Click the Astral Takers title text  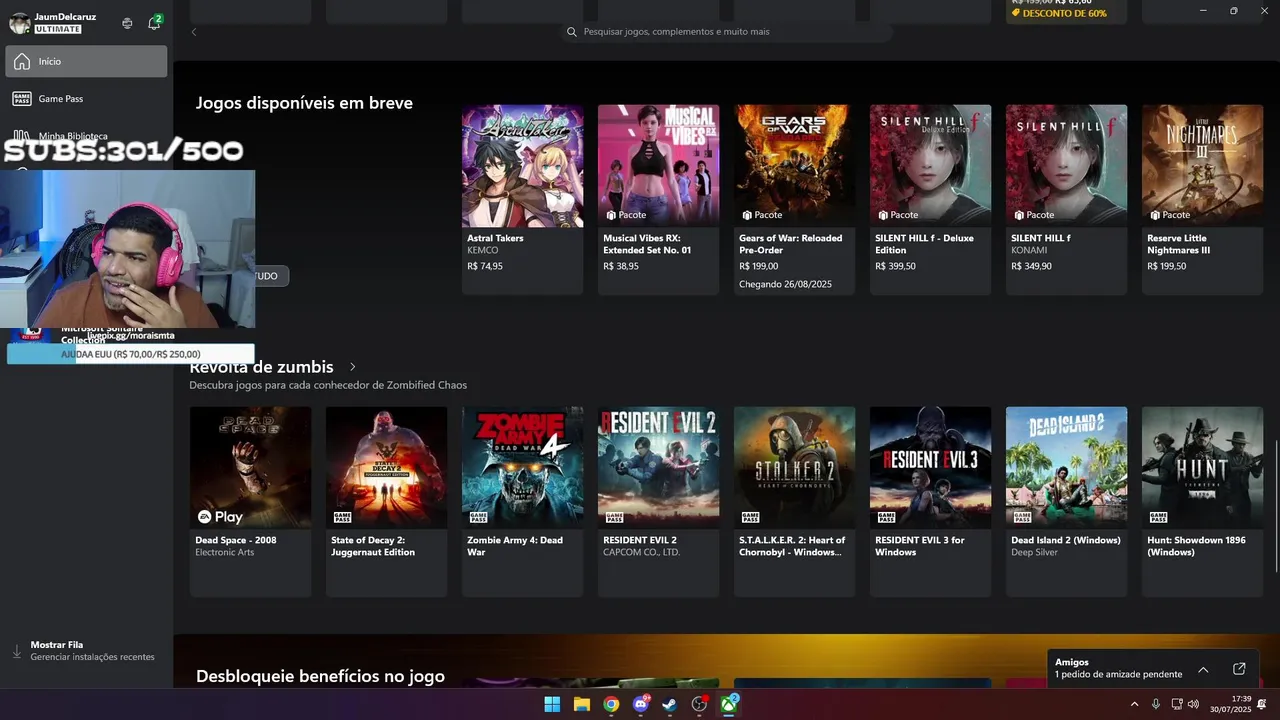pyautogui.click(x=495, y=238)
